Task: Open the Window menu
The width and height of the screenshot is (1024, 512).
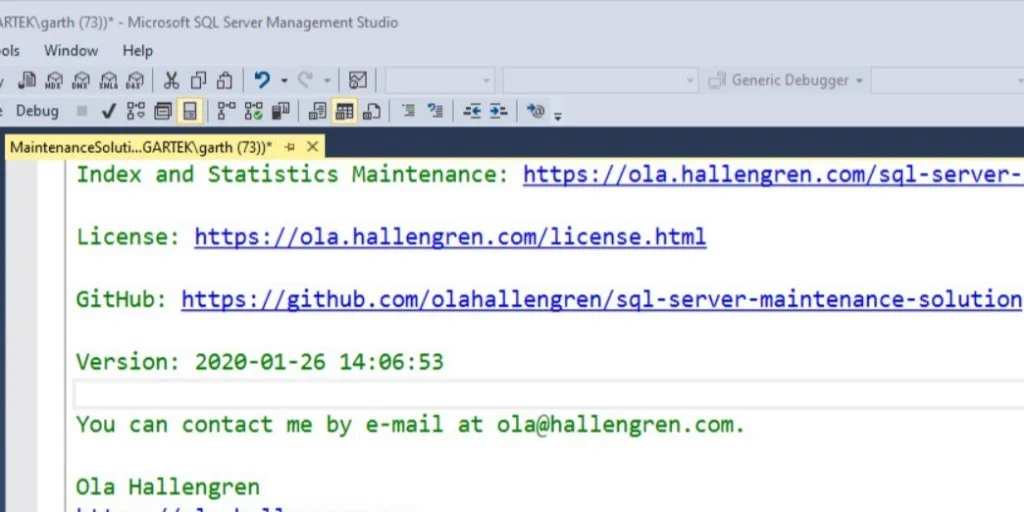Action: click(x=71, y=50)
